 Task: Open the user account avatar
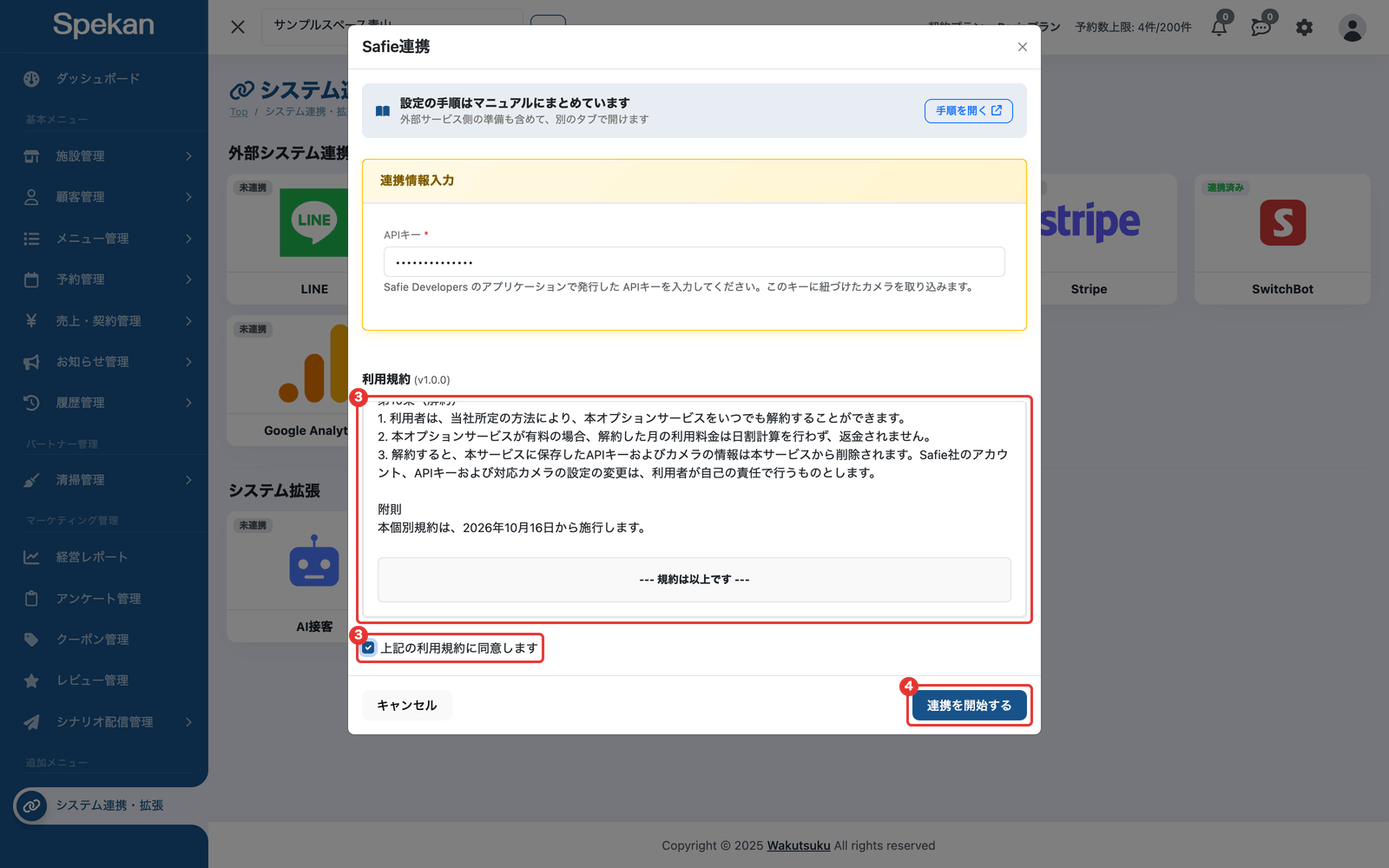pos(1352,28)
